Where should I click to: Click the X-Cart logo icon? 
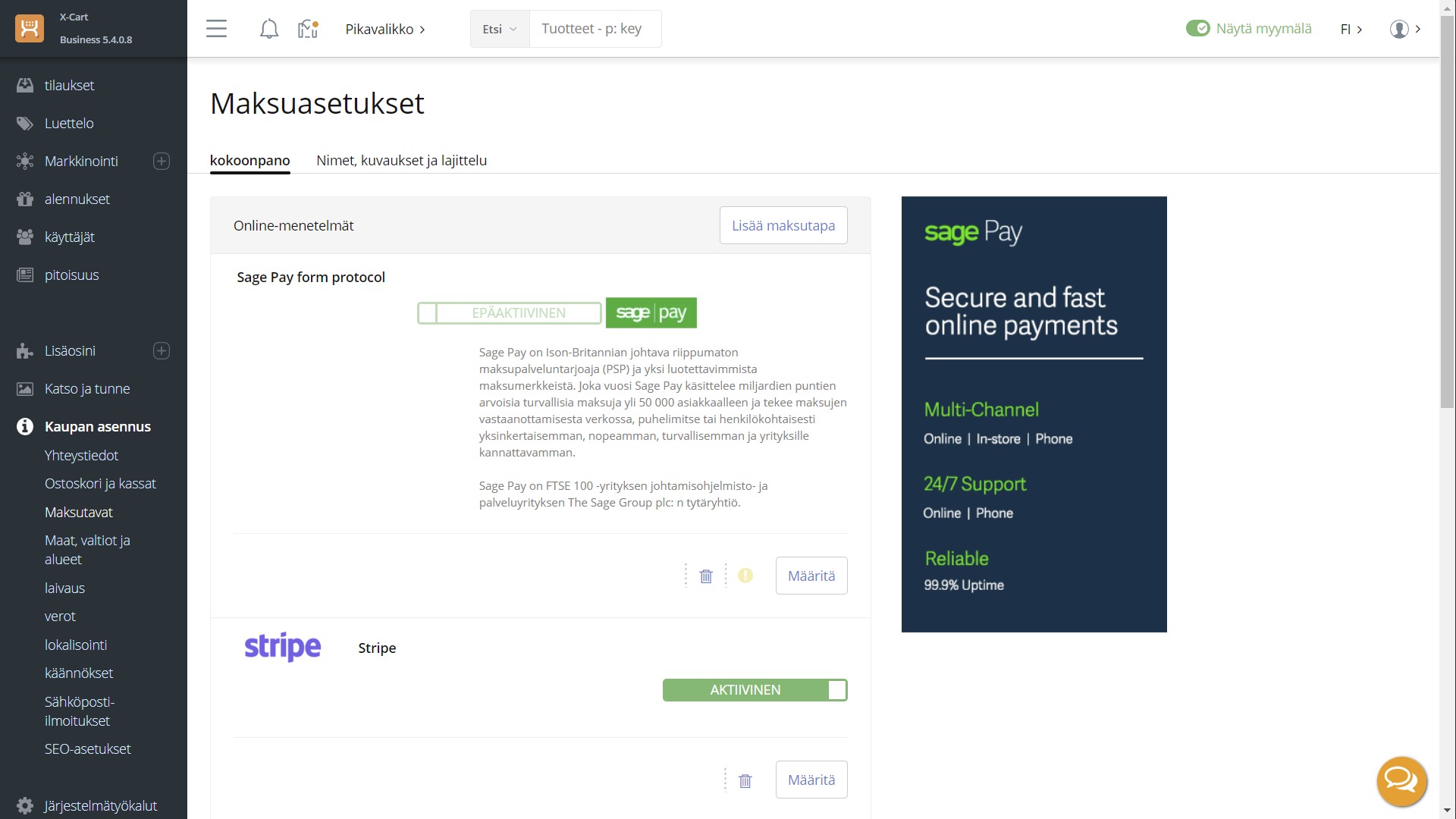coord(30,28)
